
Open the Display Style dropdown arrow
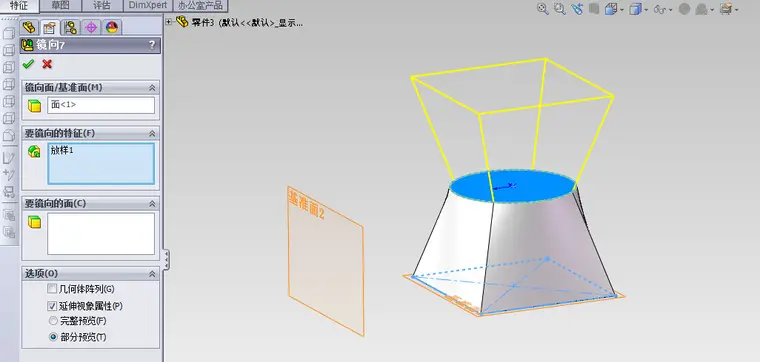(646, 9)
